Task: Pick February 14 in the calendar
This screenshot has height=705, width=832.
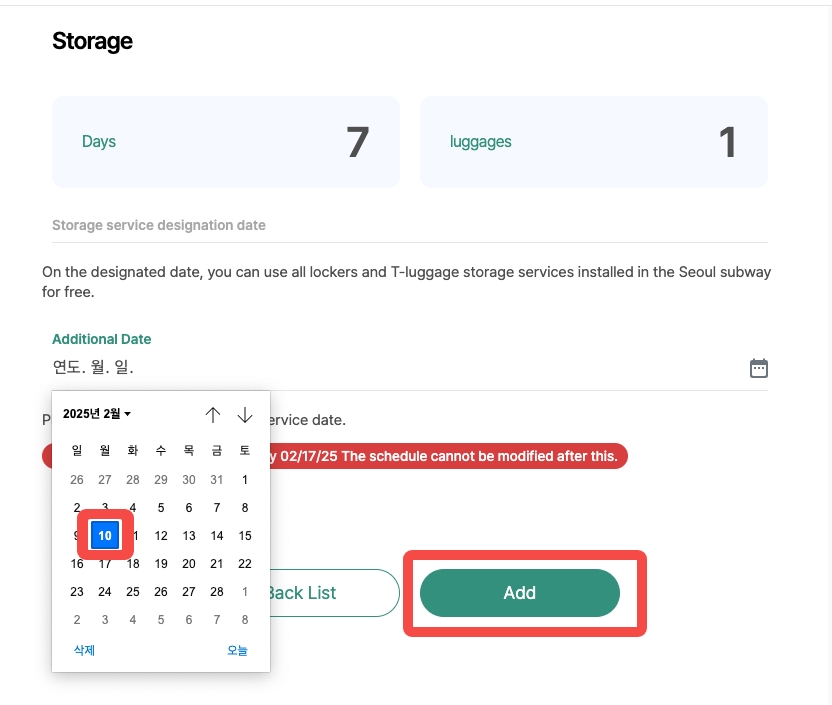Action: pyautogui.click(x=217, y=536)
